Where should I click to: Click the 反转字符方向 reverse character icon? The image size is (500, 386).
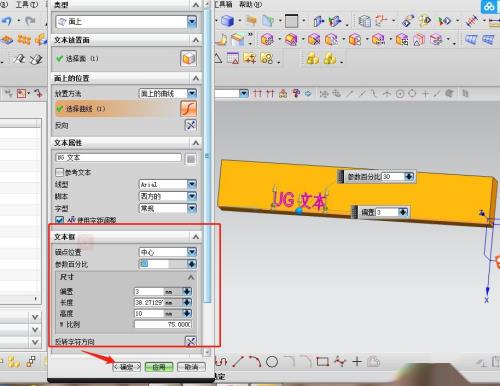click(191, 341)
